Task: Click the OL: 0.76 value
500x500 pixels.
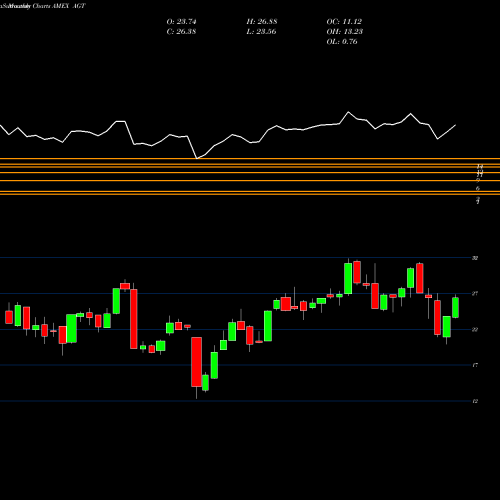Action: (x=342, y=42)
